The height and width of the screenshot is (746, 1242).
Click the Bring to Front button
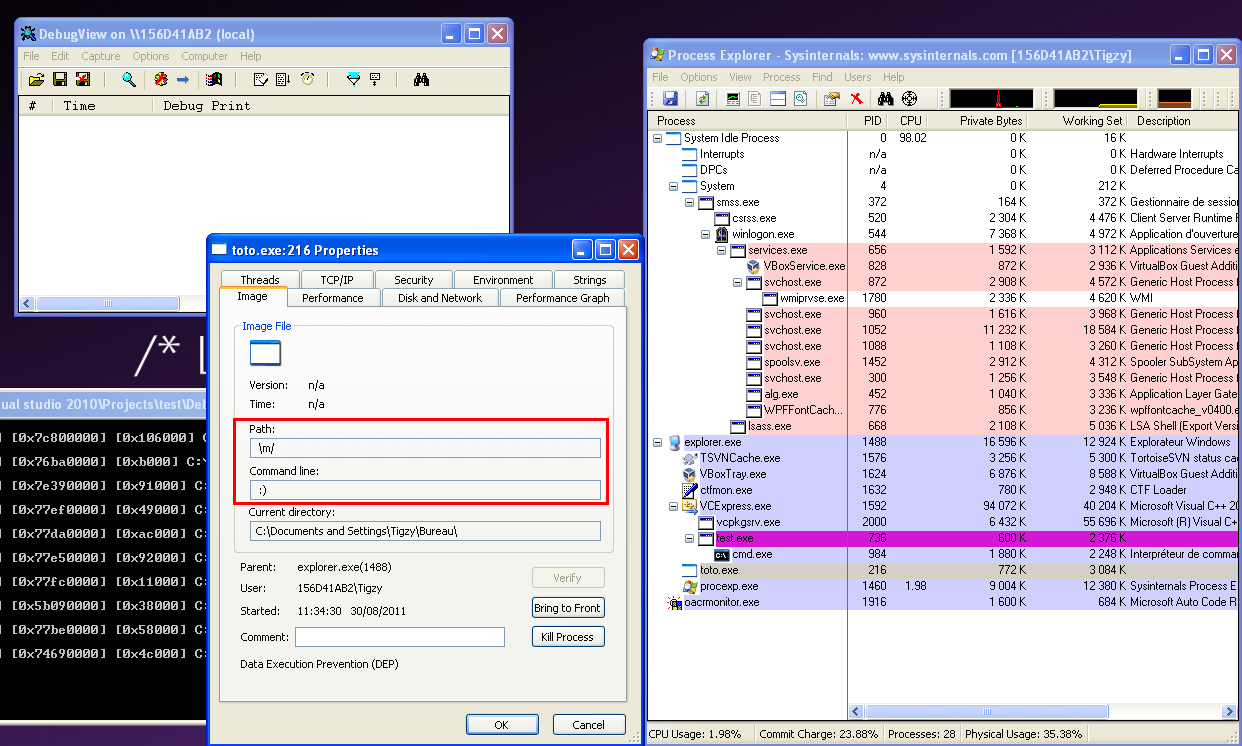click(x=568, y=608)
